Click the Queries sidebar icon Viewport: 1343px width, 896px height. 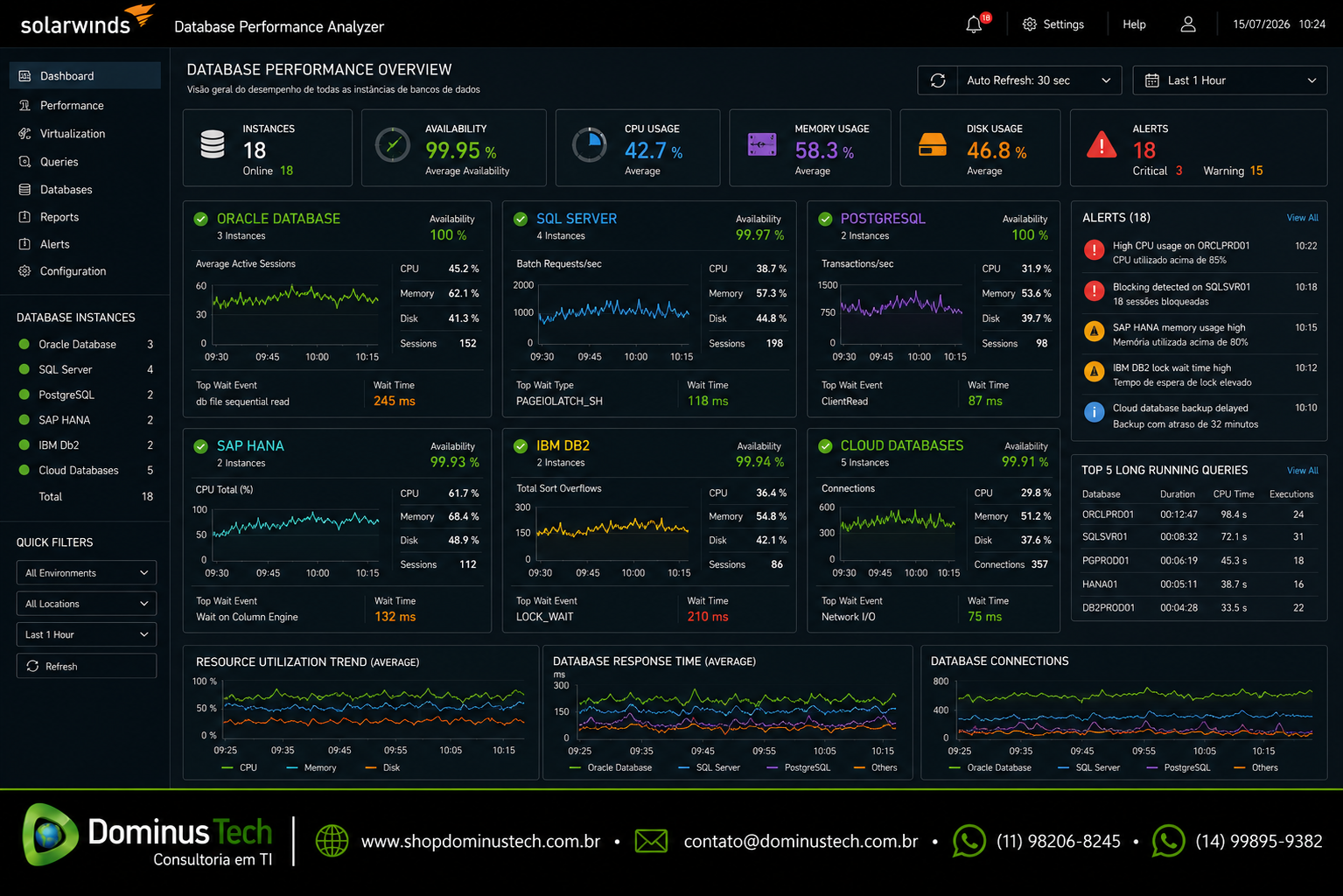coord(24,162)
